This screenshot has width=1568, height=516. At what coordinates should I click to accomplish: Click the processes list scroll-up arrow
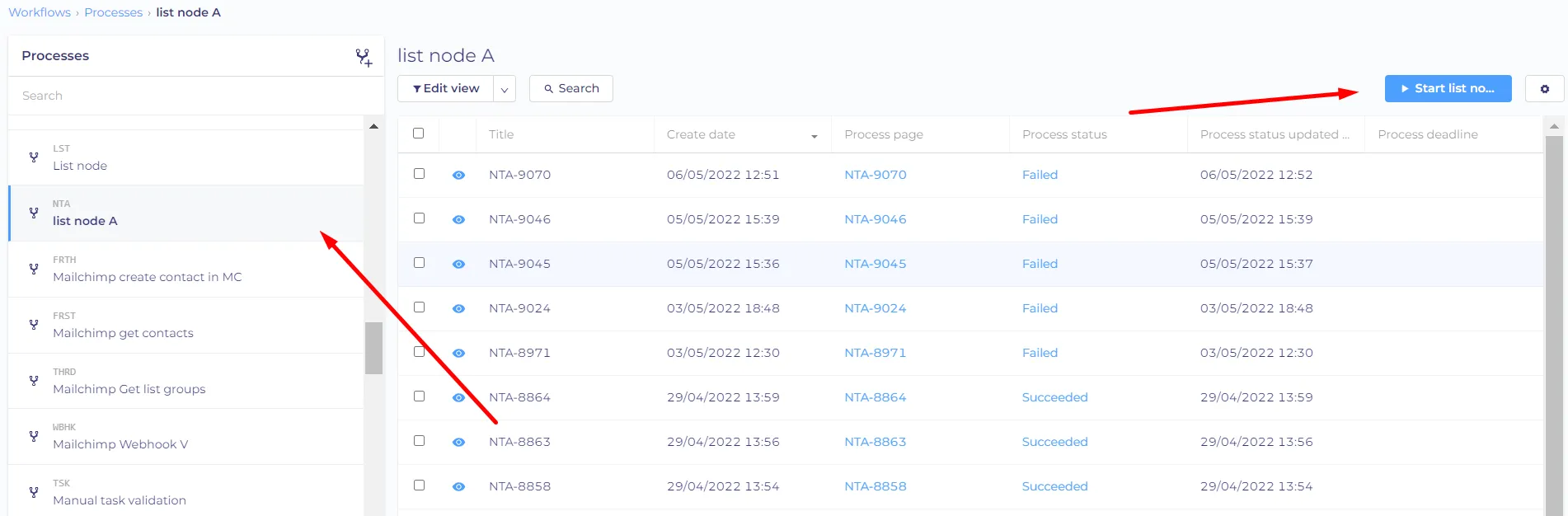click(x=374, y=126)
